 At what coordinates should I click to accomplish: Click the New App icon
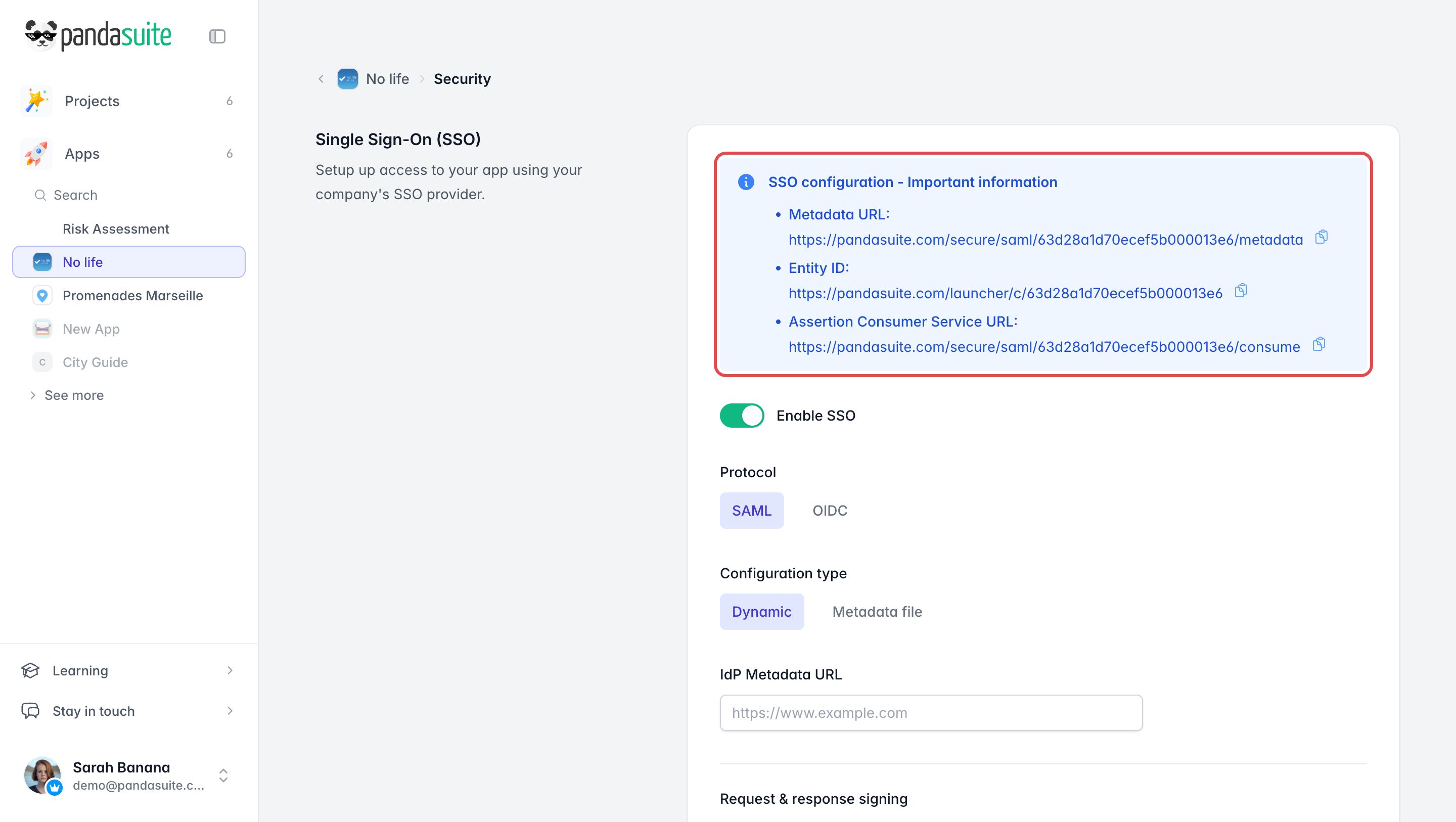[42, 329]
